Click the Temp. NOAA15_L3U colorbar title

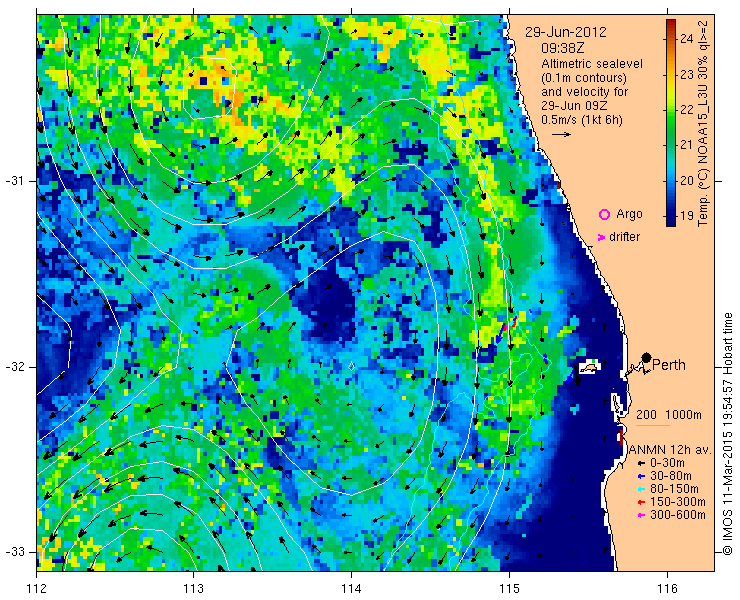(703, 123)
